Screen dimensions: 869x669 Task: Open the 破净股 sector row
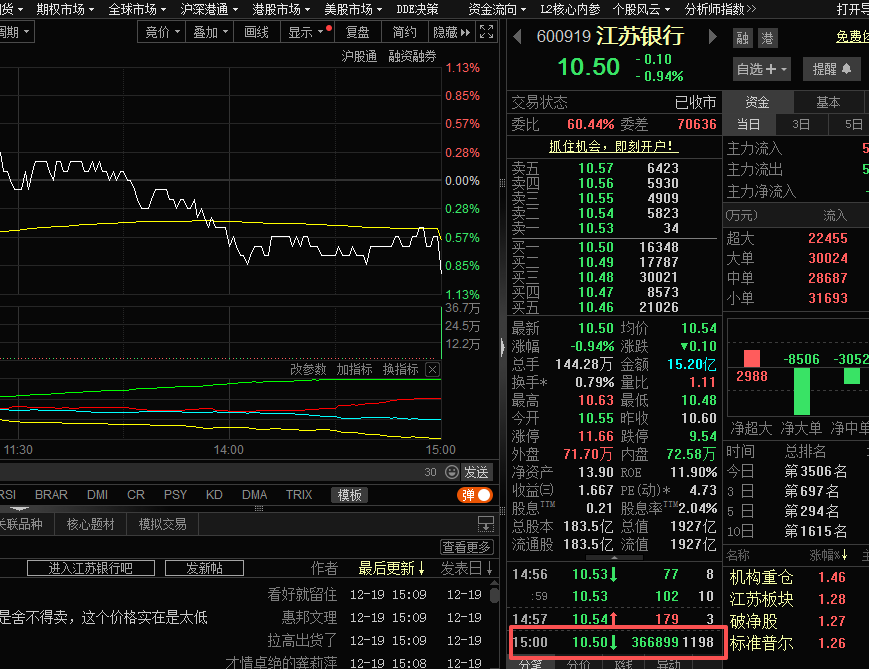tap(753, 621)
